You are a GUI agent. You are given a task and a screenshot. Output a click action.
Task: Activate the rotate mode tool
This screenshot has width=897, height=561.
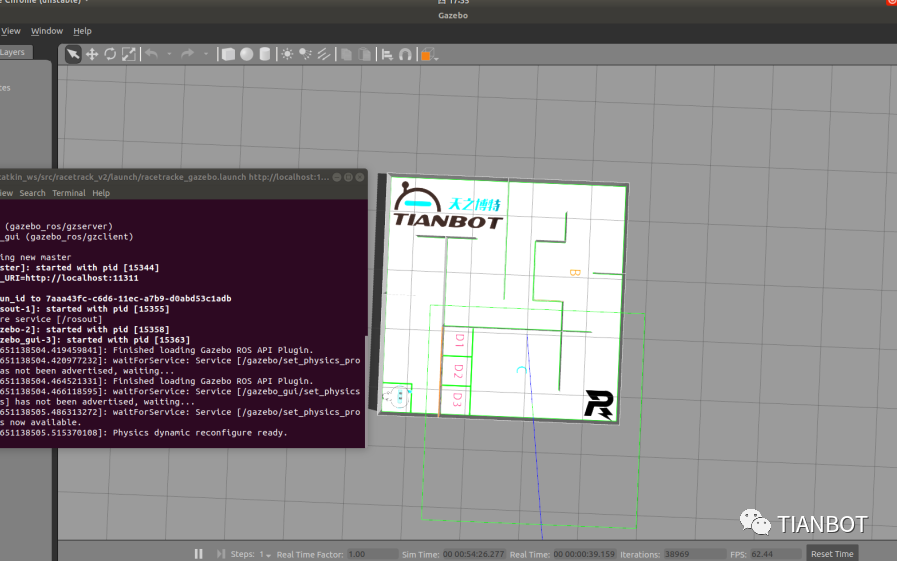click(x=110, y=54)
